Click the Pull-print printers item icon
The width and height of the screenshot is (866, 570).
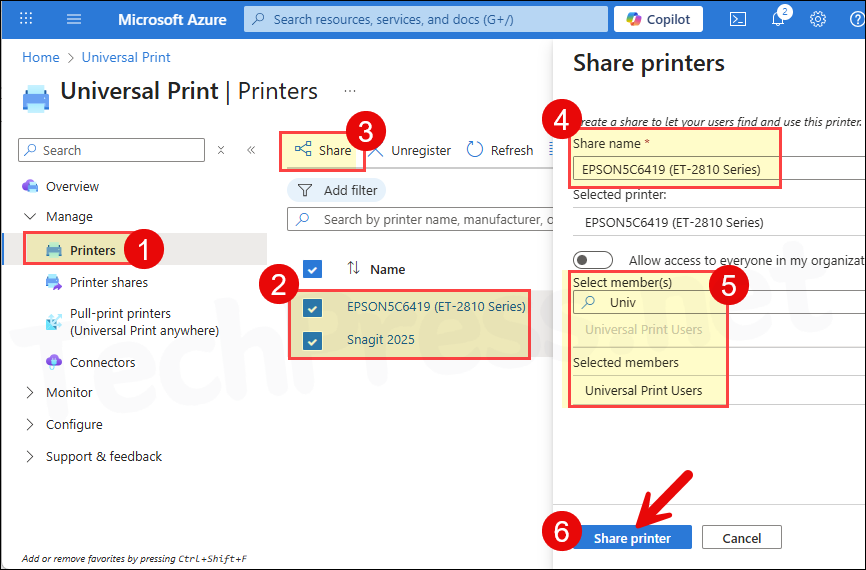coord(54,321)
